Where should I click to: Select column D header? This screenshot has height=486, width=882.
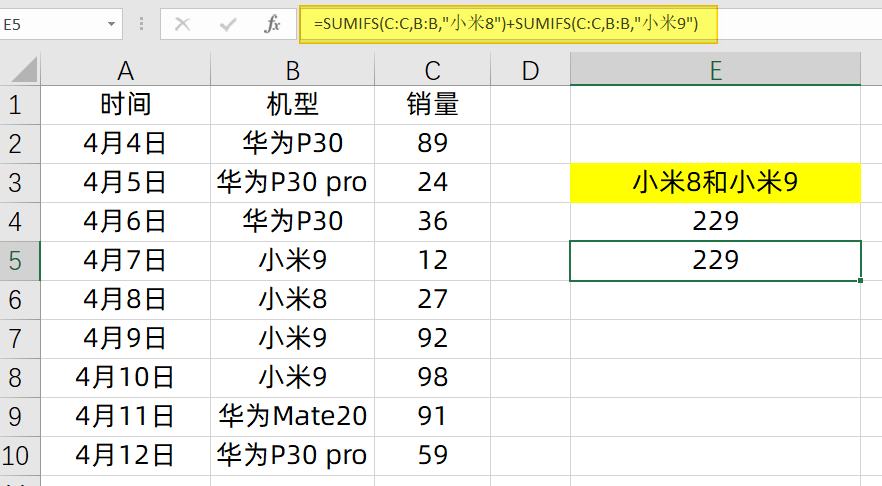530,70
